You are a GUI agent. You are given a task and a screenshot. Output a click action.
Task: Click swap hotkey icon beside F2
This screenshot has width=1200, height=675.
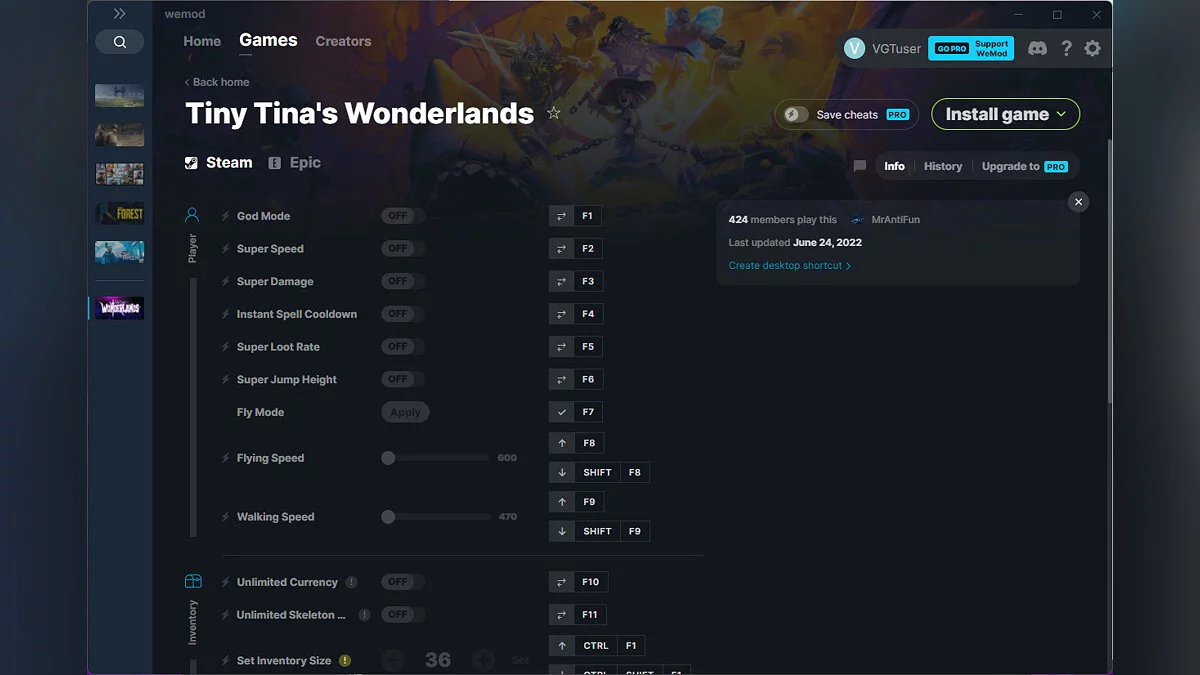pyautogui.click(x=561, y=249)
